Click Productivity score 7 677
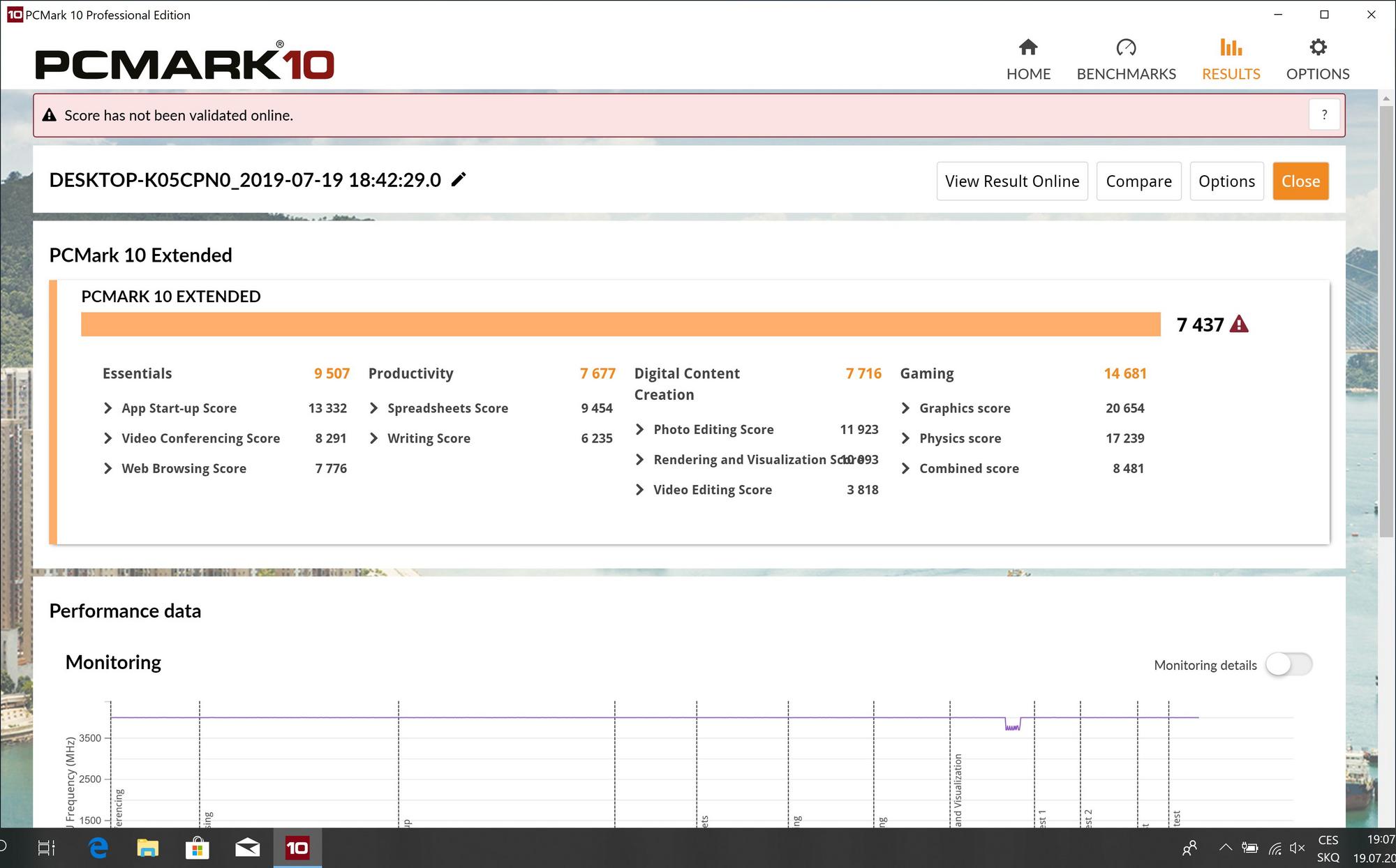The width and height of the screenshot is (1396, 868). point(597,373)
